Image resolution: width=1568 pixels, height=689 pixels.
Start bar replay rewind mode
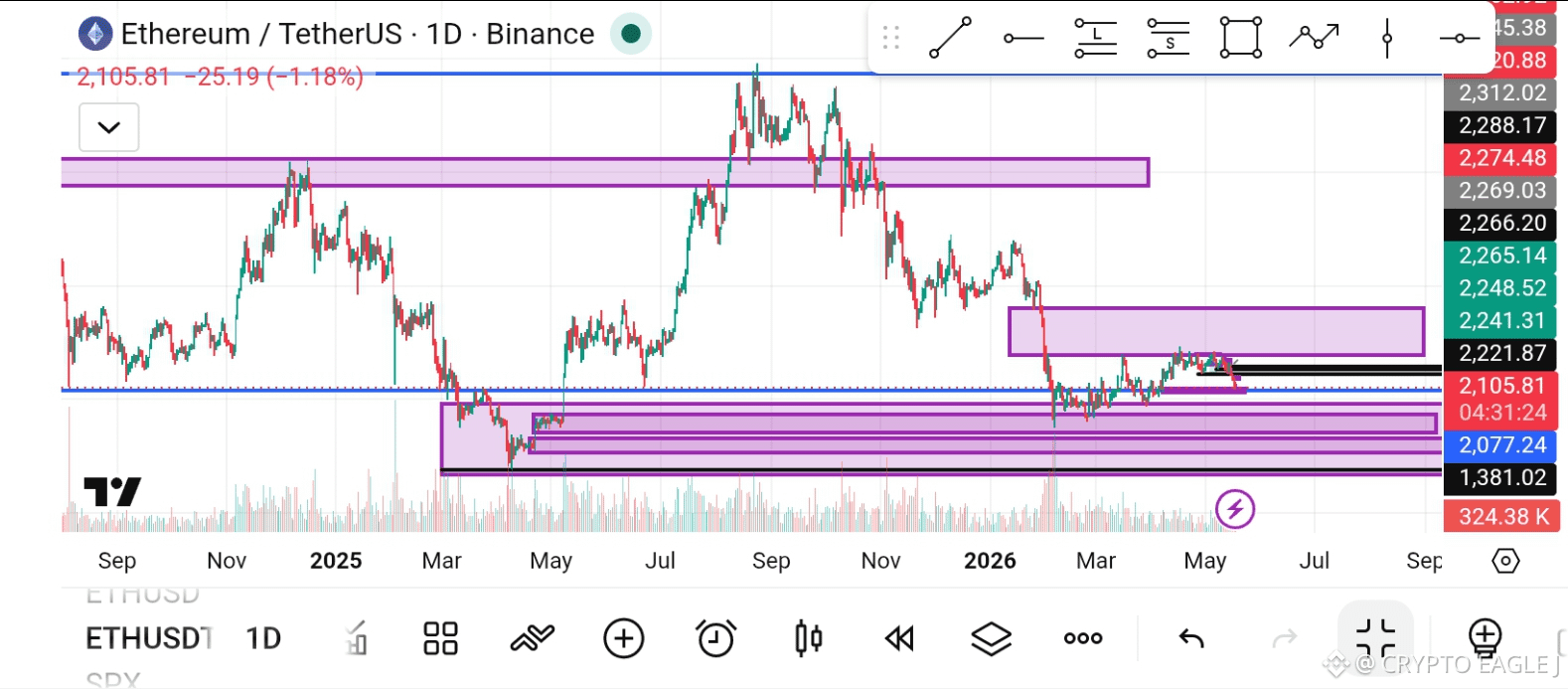point(899,638)
